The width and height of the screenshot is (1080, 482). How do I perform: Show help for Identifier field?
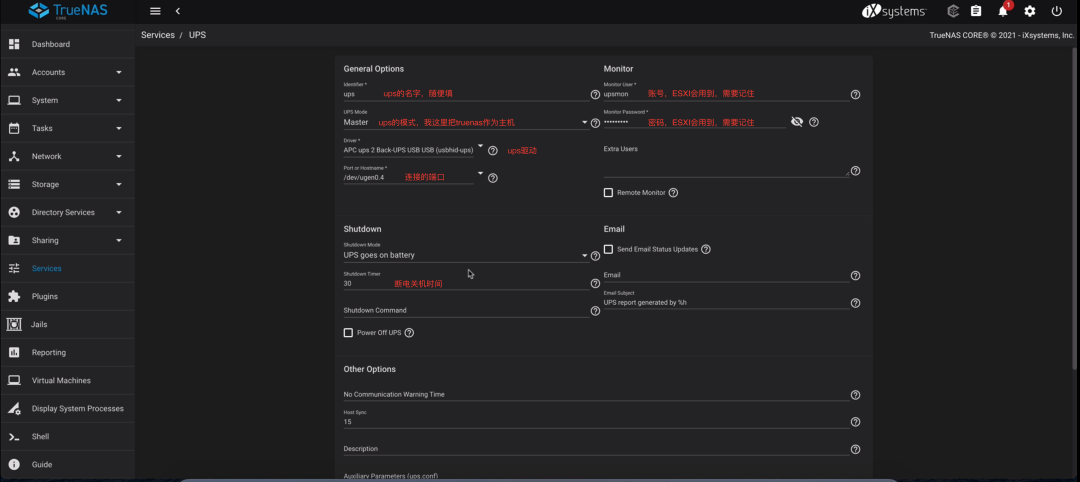click(595, 94)
